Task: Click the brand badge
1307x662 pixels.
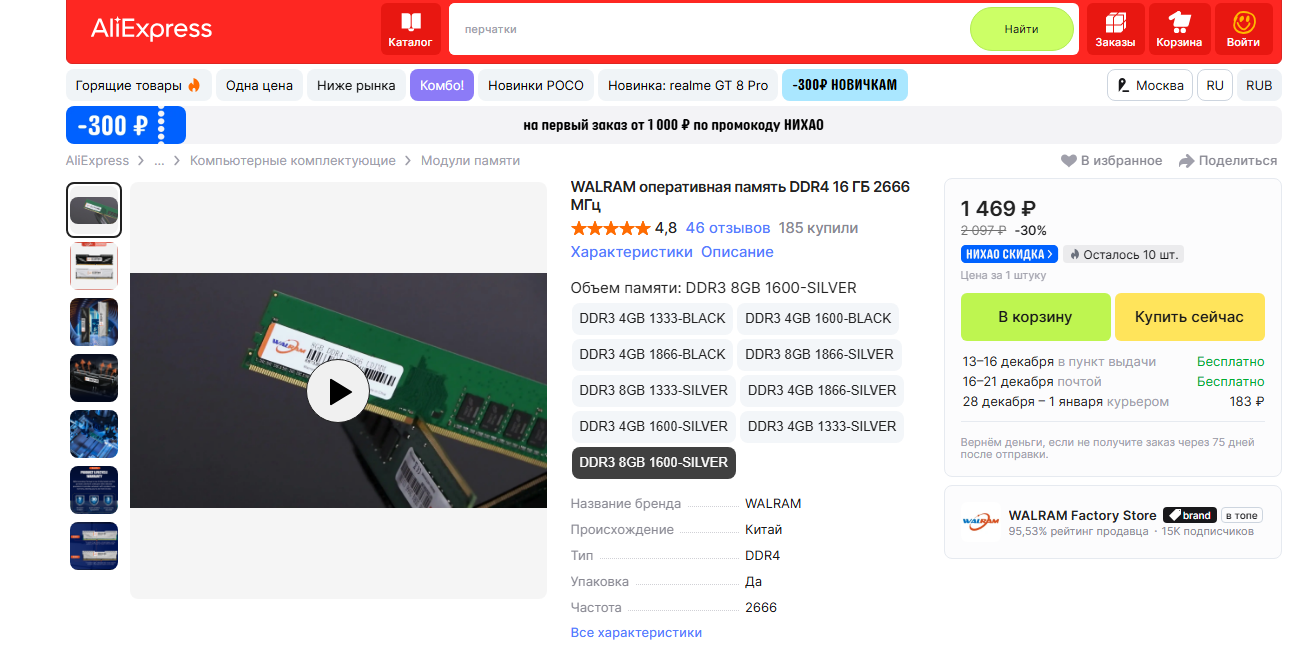Action: (x=1189, y=516)
